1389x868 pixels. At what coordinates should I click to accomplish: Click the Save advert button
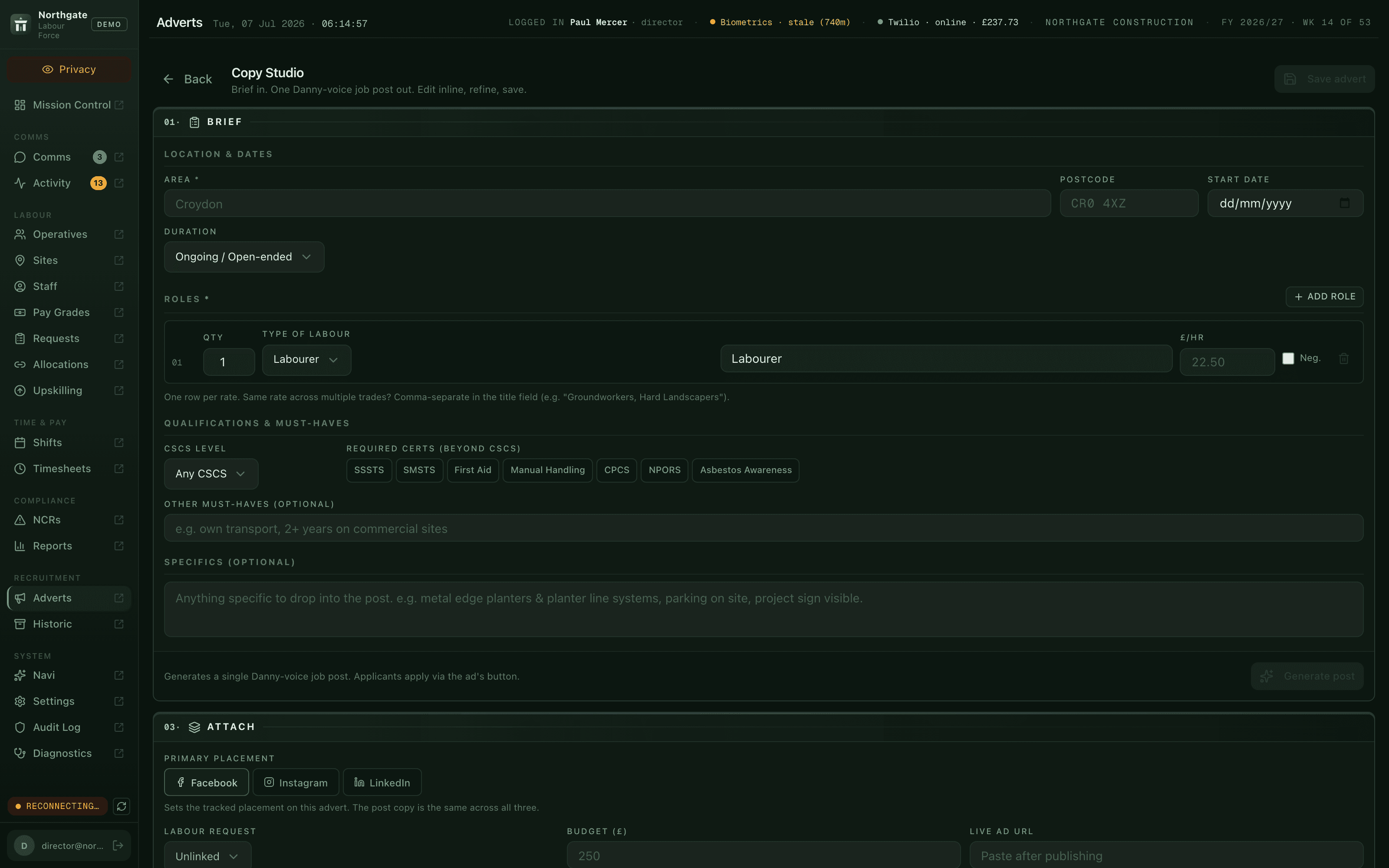coord(1325,79)
